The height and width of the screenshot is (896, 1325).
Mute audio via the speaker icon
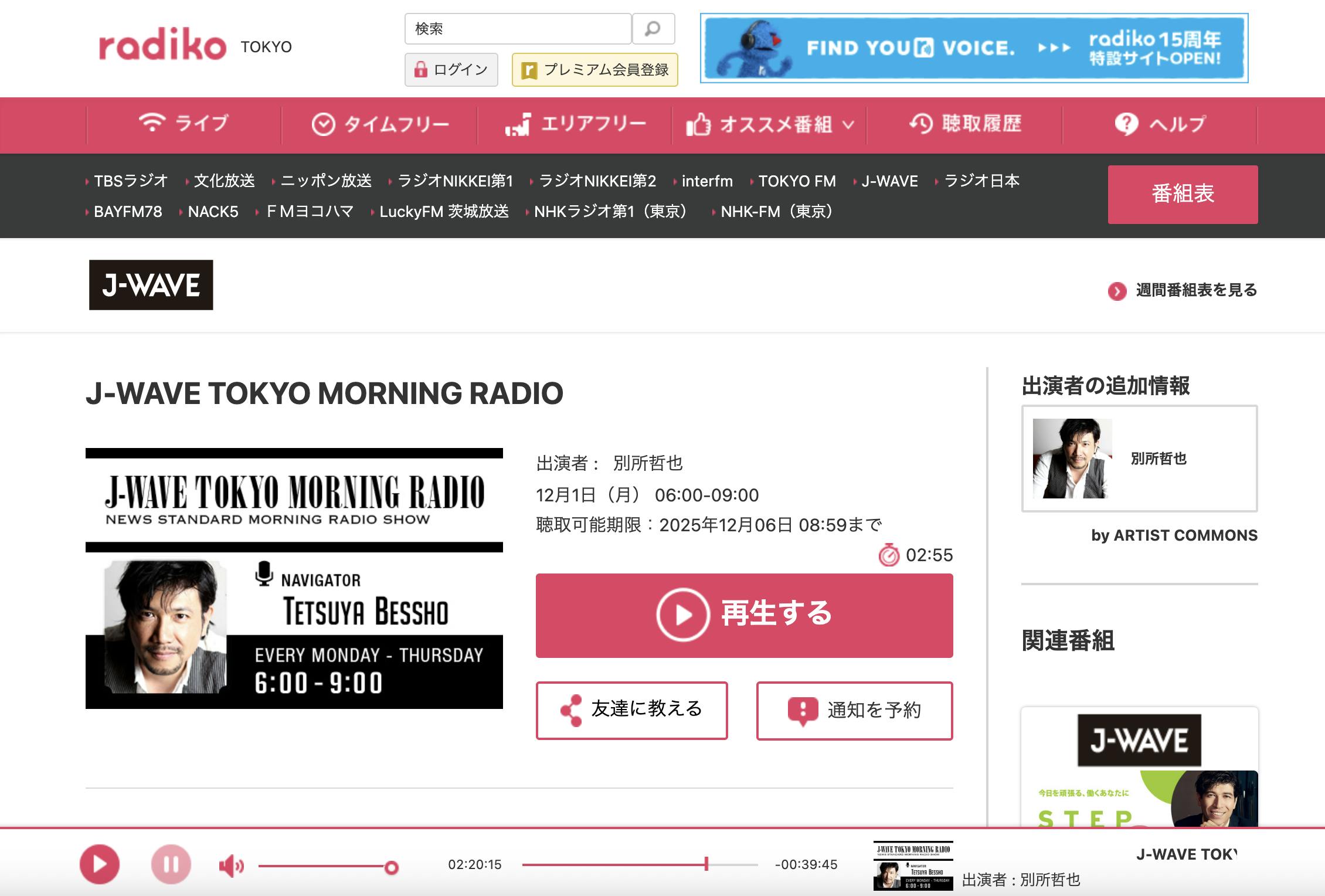click(231, 866)
